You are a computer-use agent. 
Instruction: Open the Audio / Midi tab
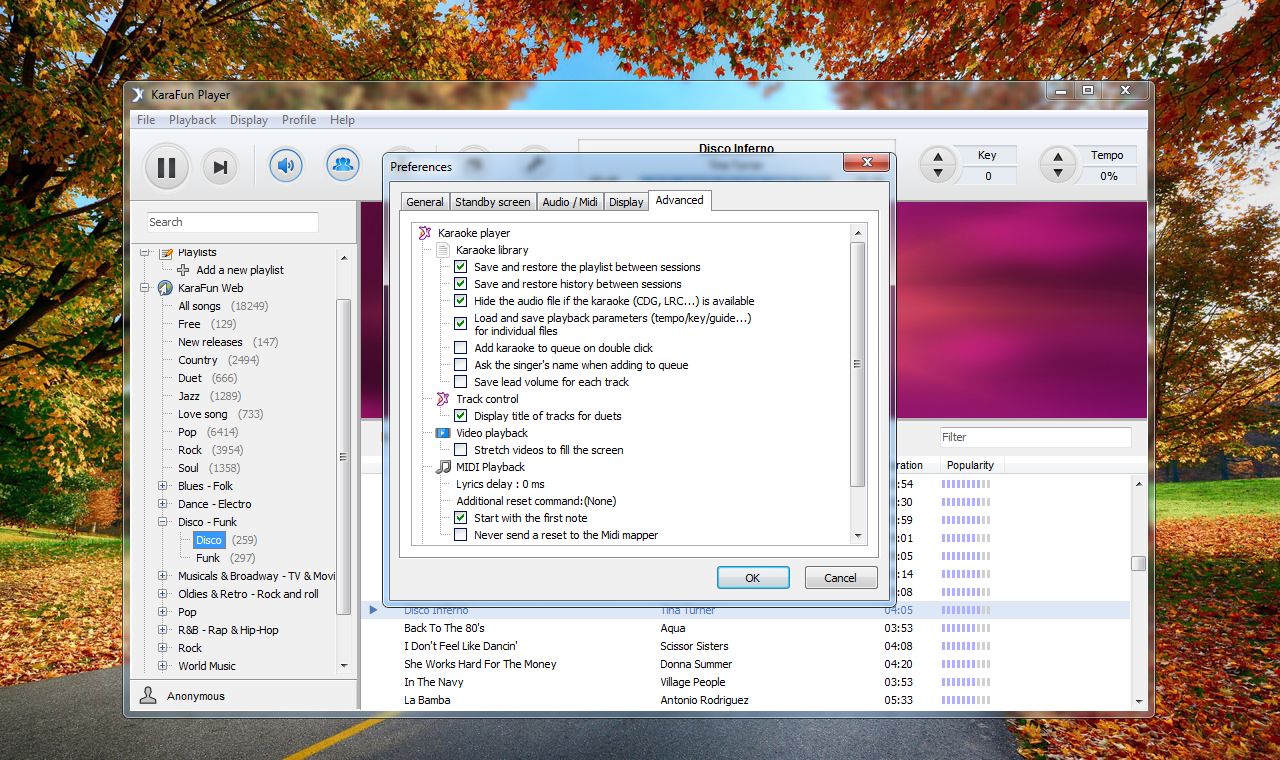click(570, 202)
